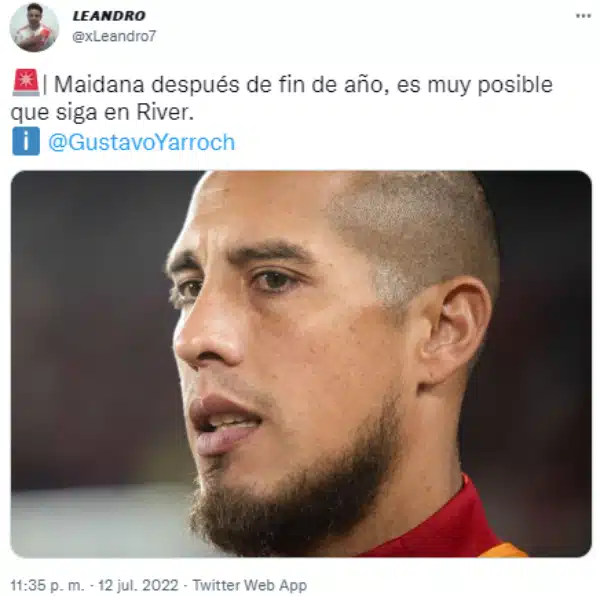Click the LEANDRO display name

(109, 16)
